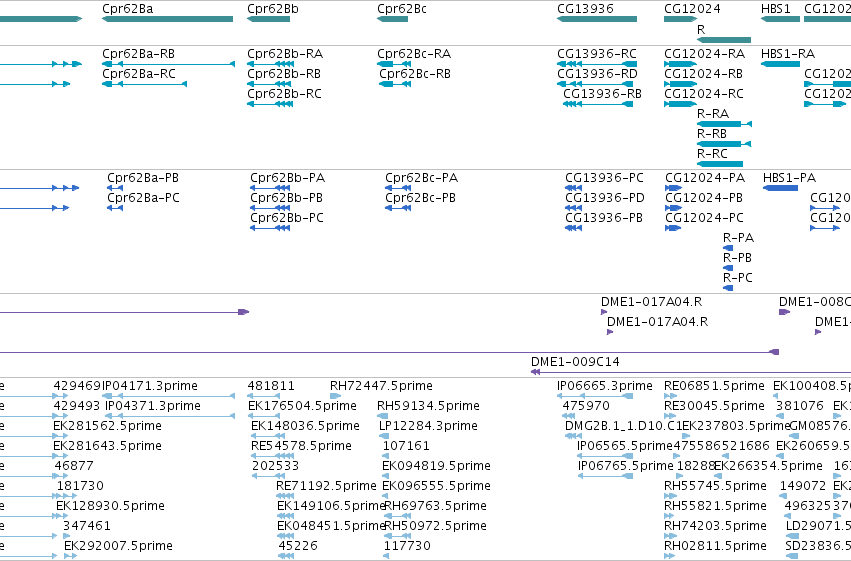
Task: Select transcript CG13936-RC label
Action: coord(596,54)
